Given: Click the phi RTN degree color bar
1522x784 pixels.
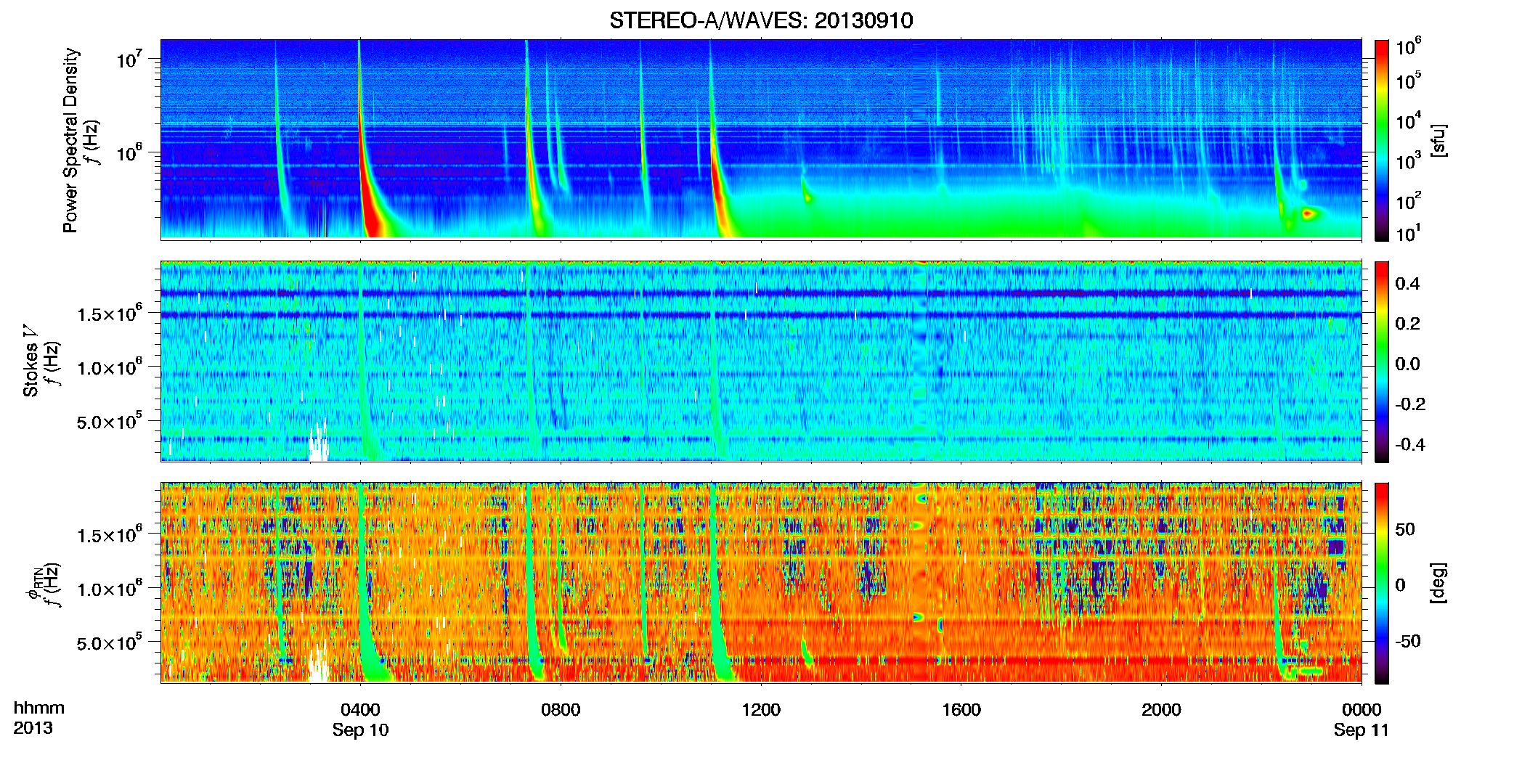Looking at the screenshot, I should coord(1381,583).
